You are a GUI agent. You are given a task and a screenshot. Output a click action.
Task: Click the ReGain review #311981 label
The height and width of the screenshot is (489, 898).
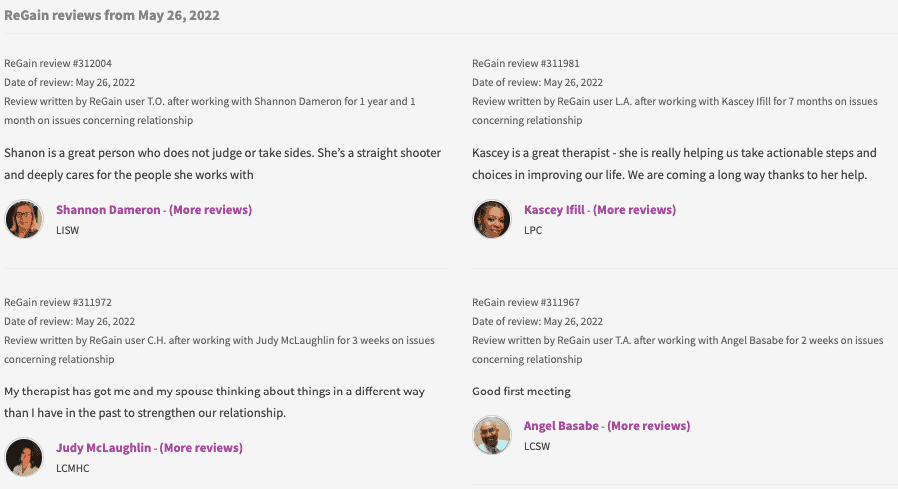(x=526, y=64)
